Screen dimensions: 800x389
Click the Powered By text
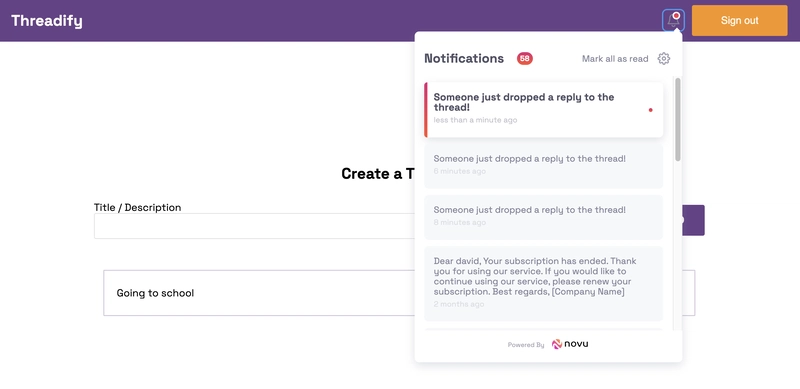(x=526, y=345)
